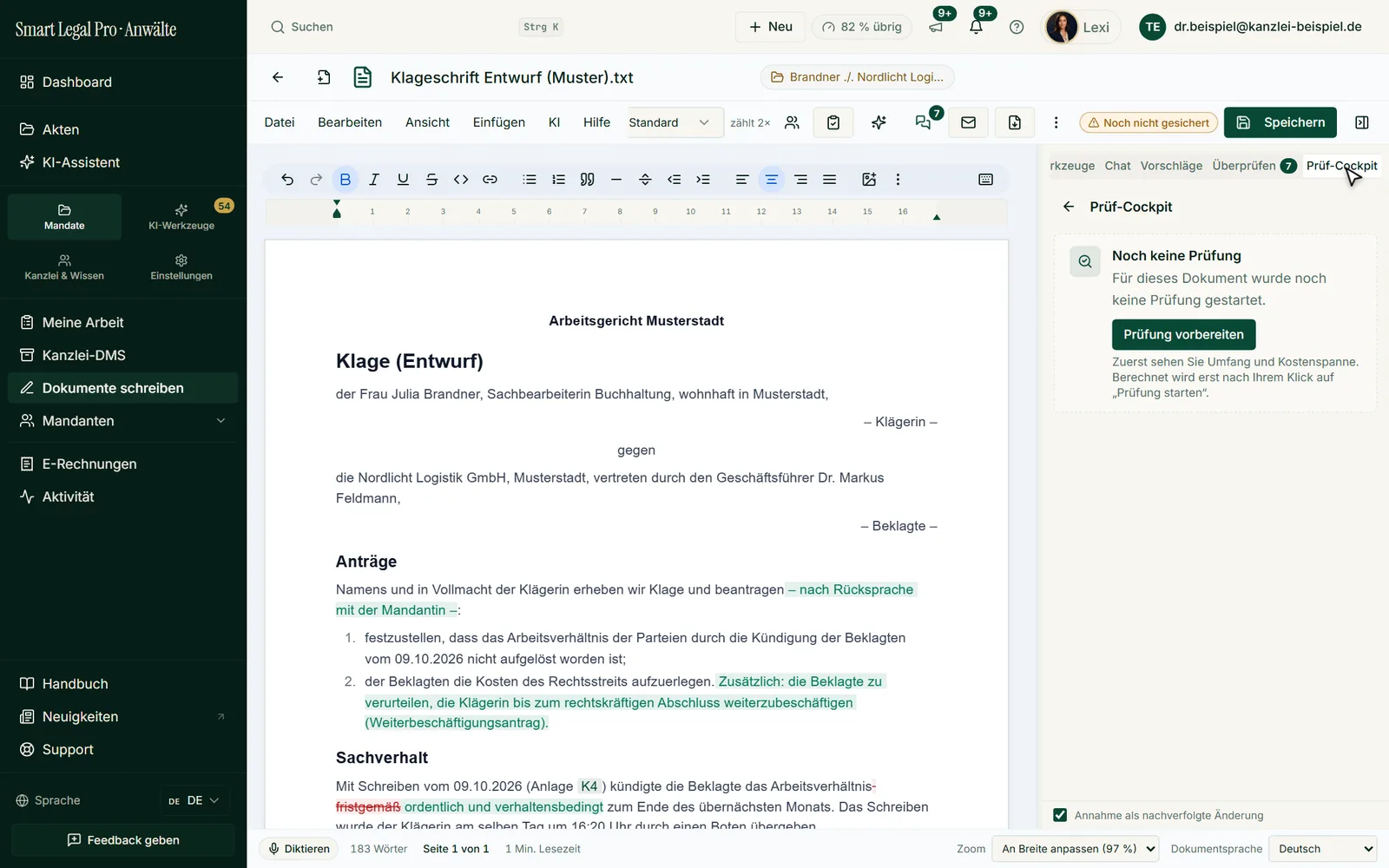Toggle italic formatting

point(374,180)
